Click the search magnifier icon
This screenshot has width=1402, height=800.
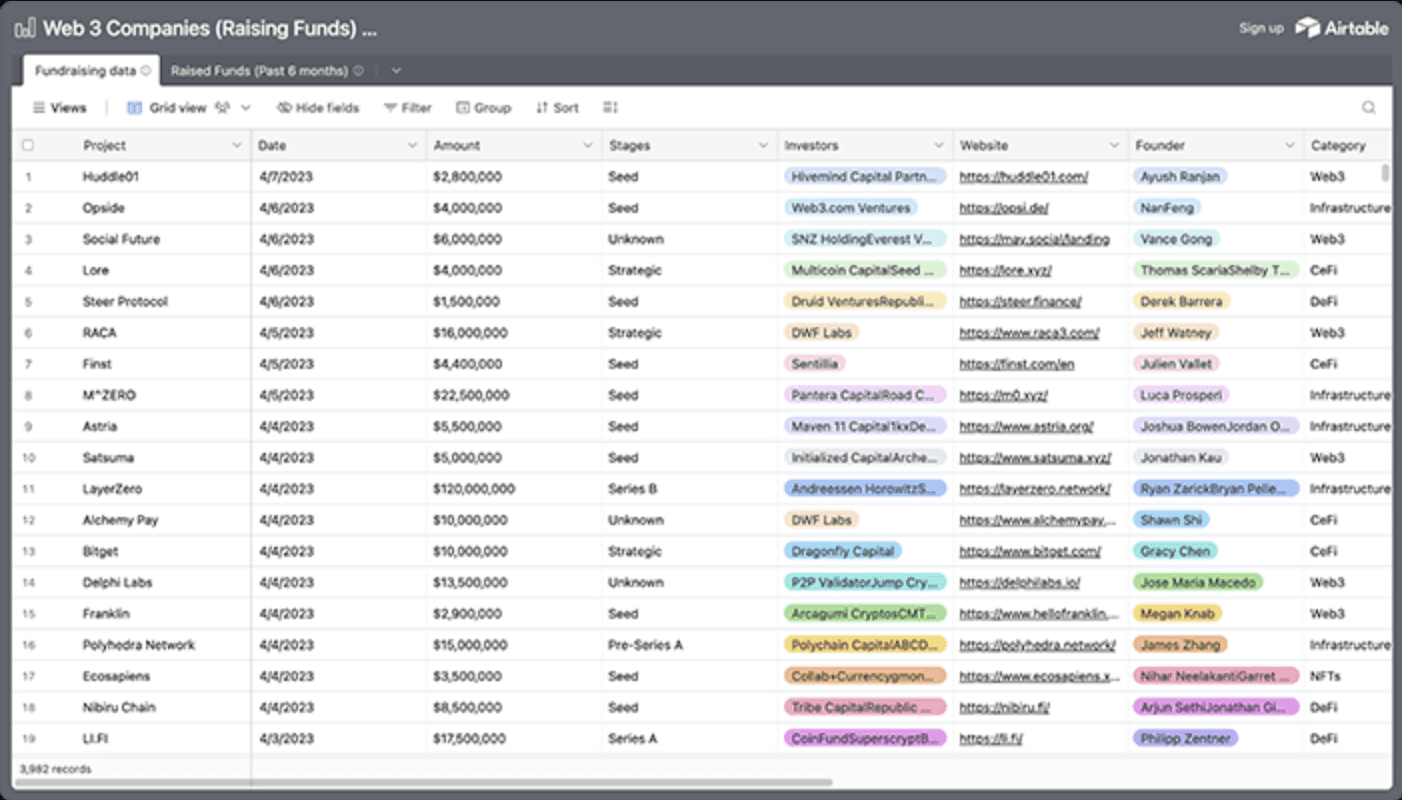pos(1369,108)
